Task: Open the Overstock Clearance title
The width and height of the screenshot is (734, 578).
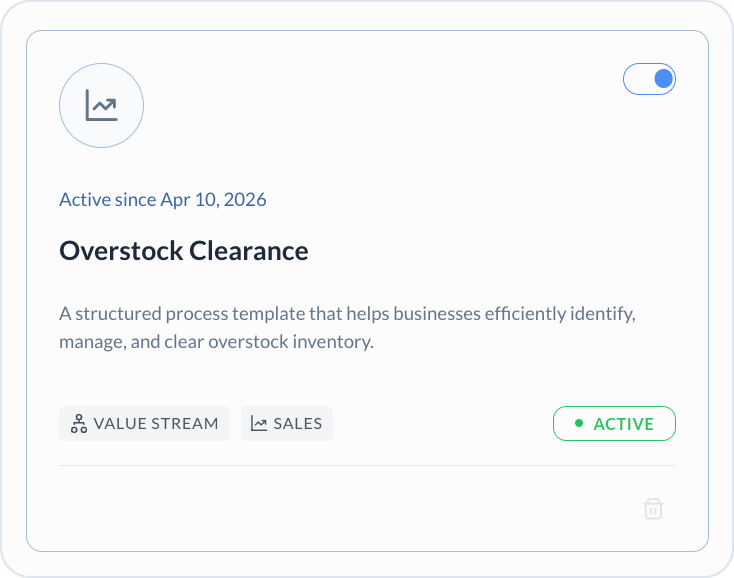Action: pyautogui.click(x=184, y=251)
